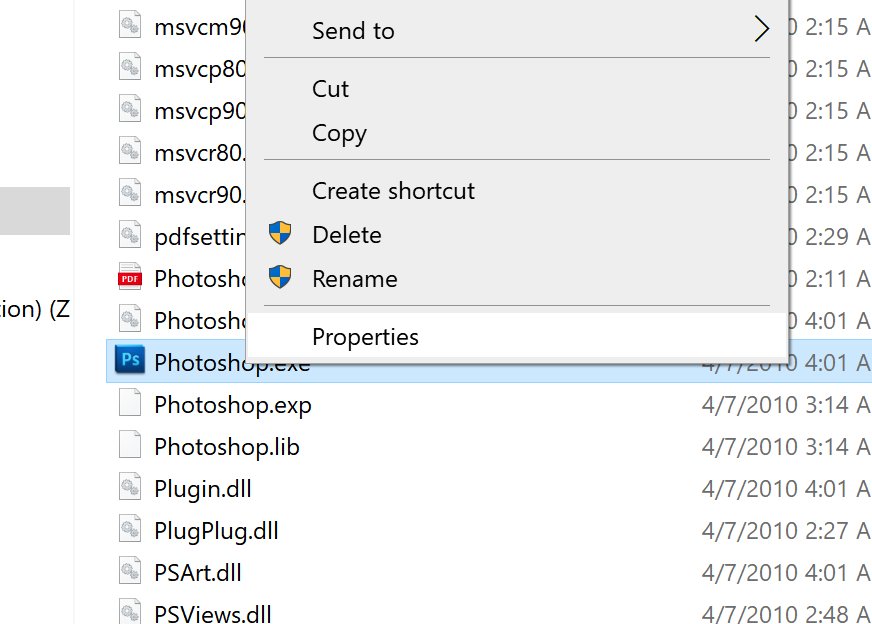The width and height of the screenshot is (872, 624).
Task: Expand the Send to submenu arrow
Action: 761,30
